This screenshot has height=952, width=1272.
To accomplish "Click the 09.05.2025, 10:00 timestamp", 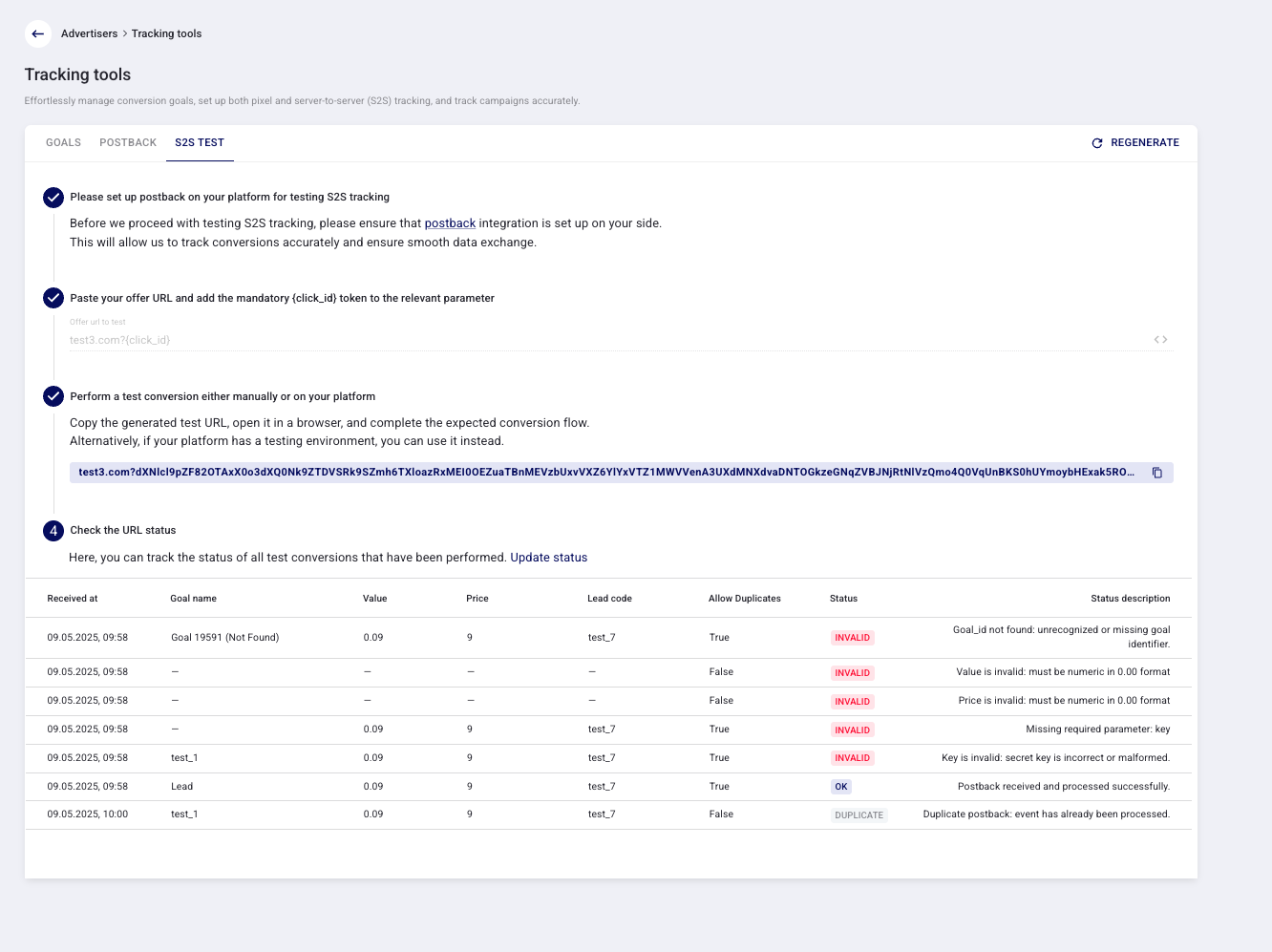I will 88,814.
